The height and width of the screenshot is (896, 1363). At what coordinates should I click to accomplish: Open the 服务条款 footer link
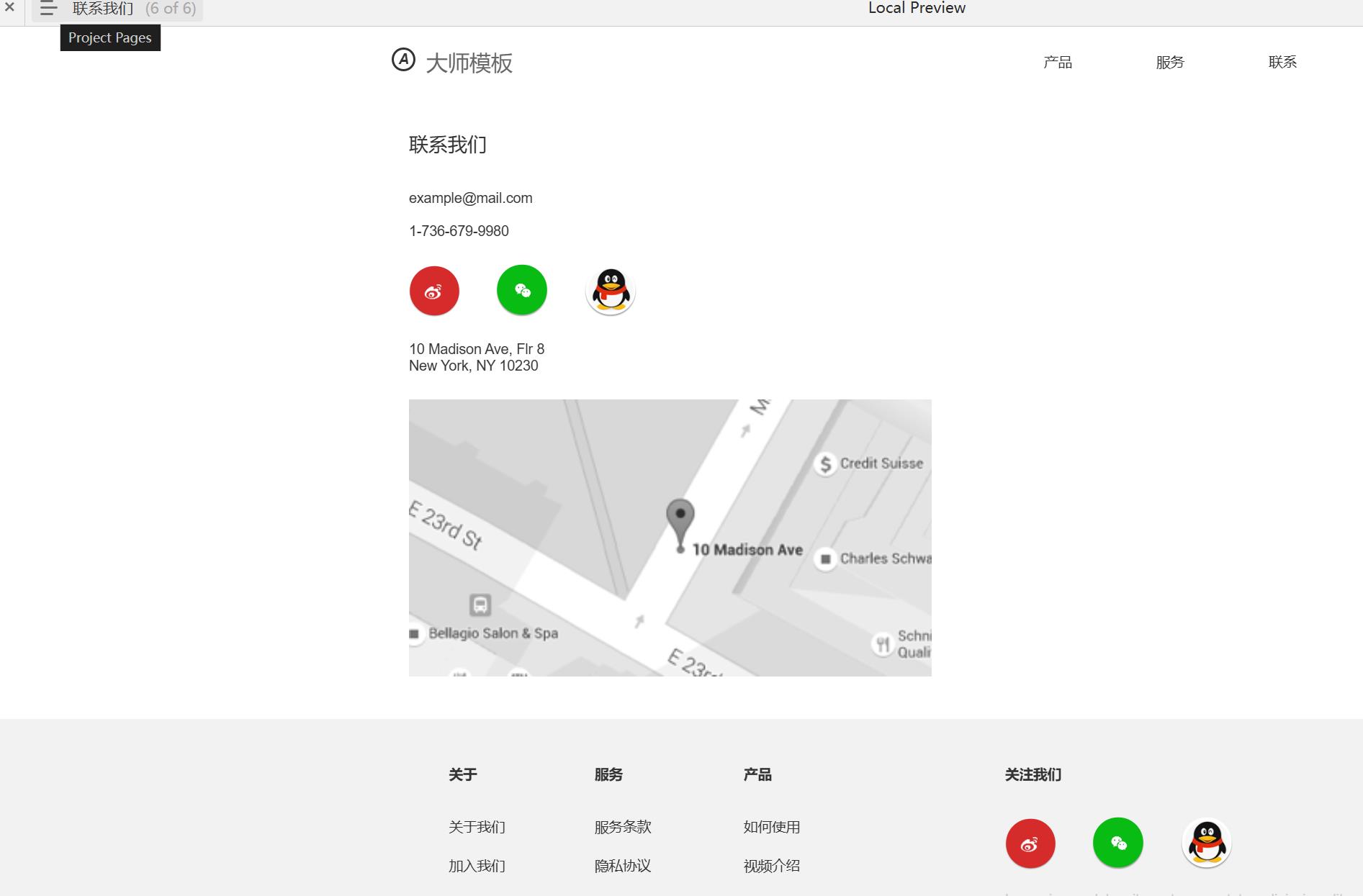click(x=623, y=827)
